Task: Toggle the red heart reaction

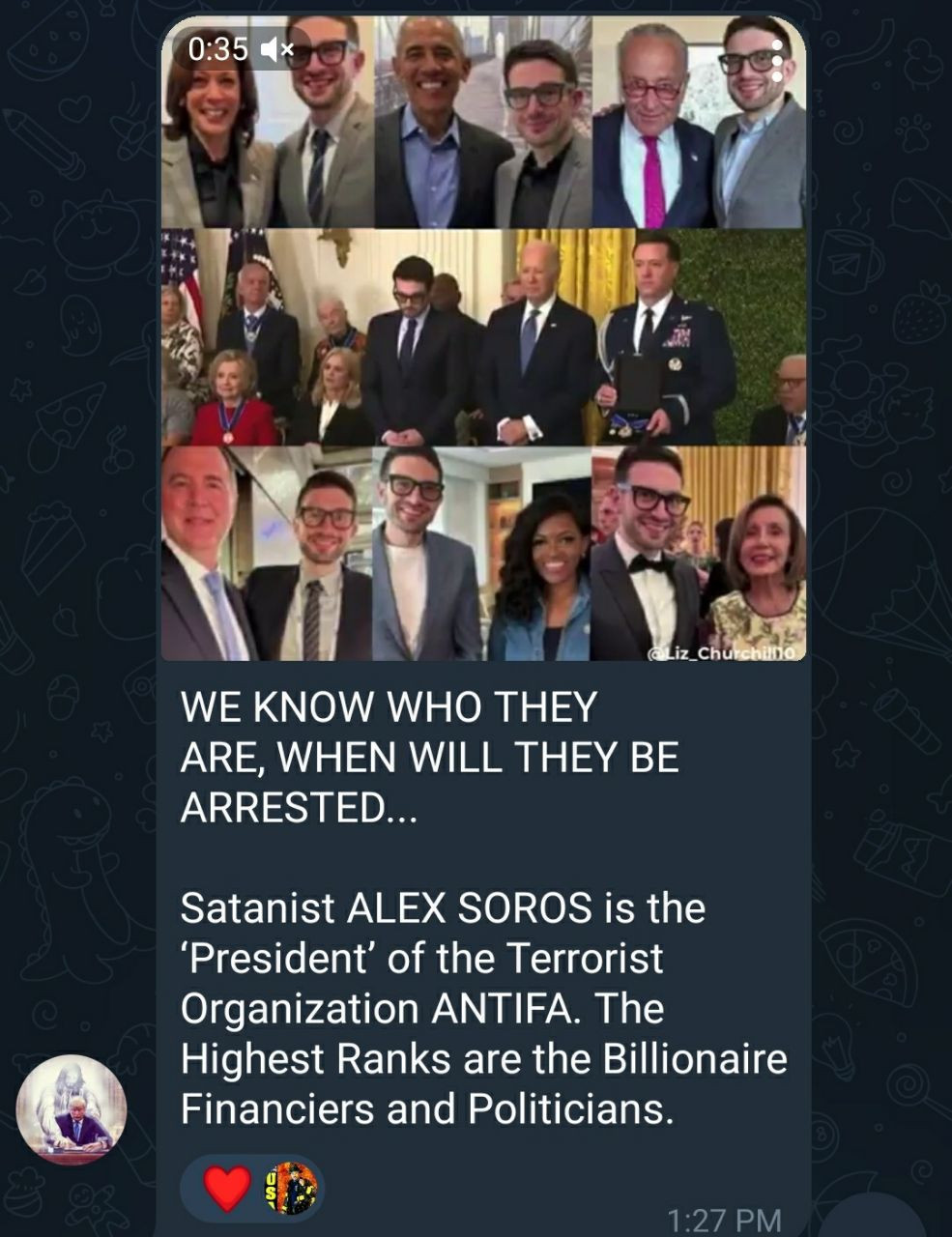Action: point(228,1189)
